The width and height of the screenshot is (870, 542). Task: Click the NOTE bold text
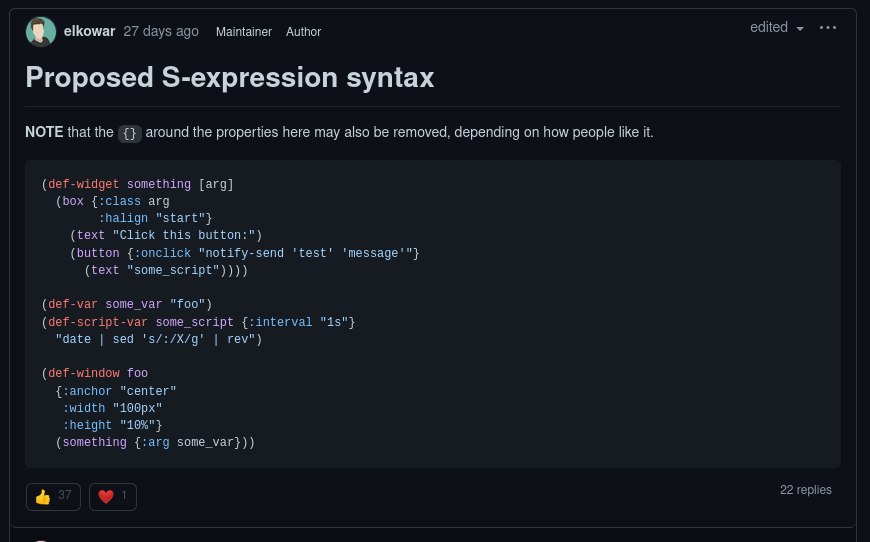coord(44,132)
